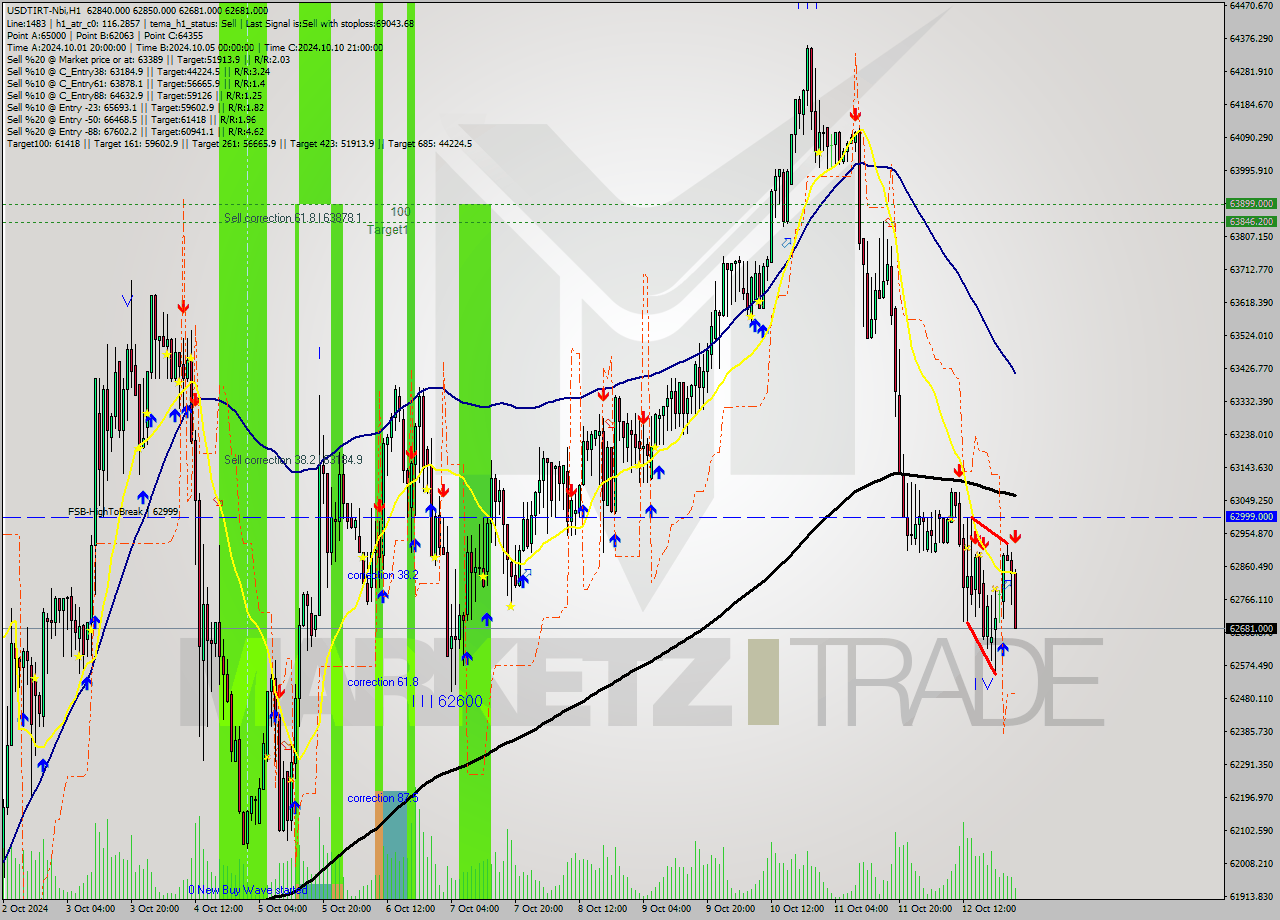The image size is (1280, 920).
Task: Click the 61913.830 price axis label
Action: pyautogui.click(x=1251, y=897)
